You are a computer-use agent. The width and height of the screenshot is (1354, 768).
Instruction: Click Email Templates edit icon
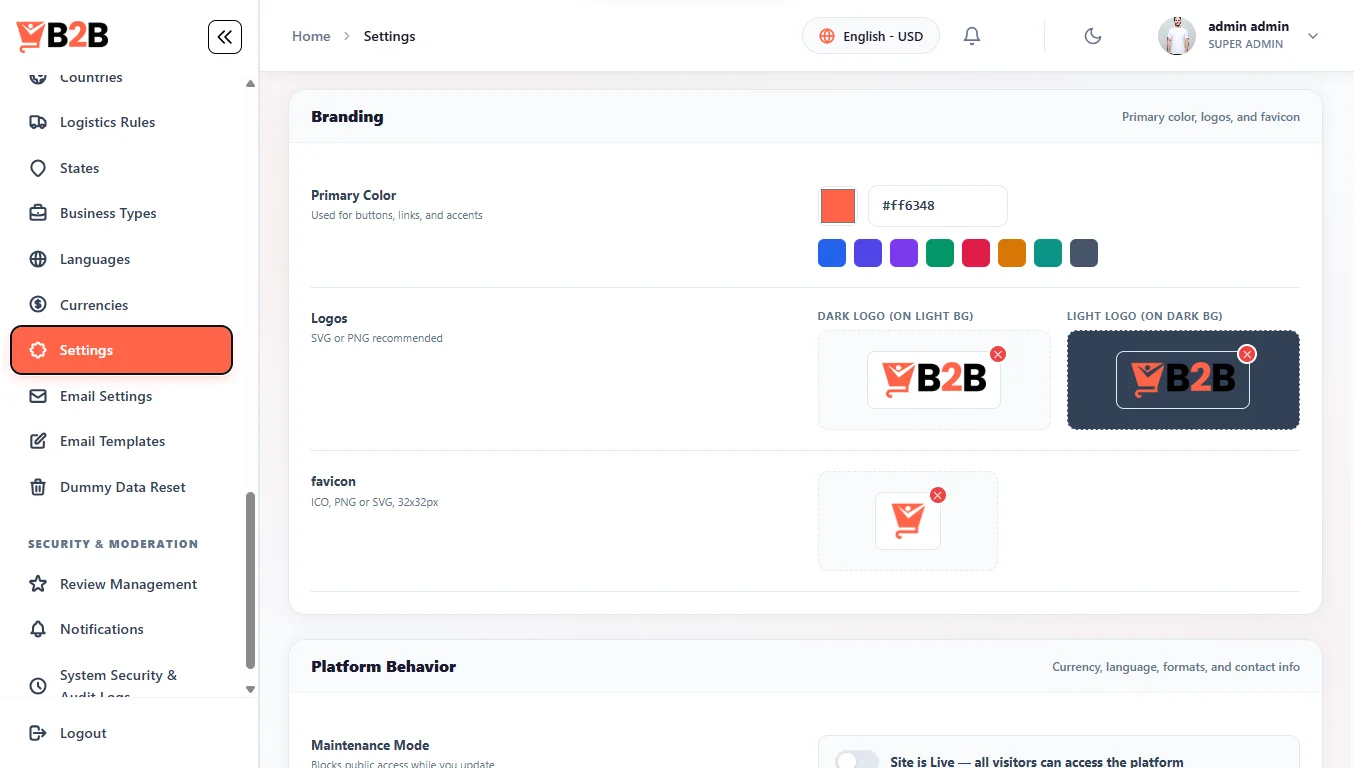38,441
